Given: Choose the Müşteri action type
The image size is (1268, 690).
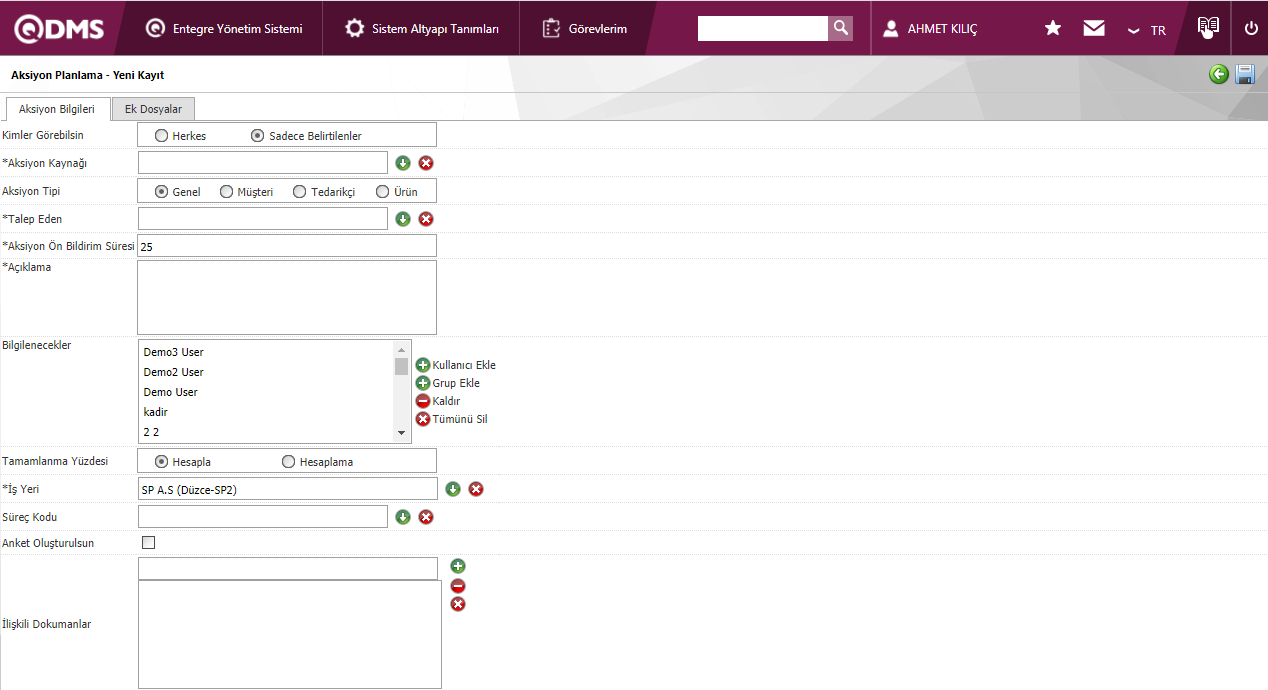Looking at the screenshot, I should coord(226,191).
